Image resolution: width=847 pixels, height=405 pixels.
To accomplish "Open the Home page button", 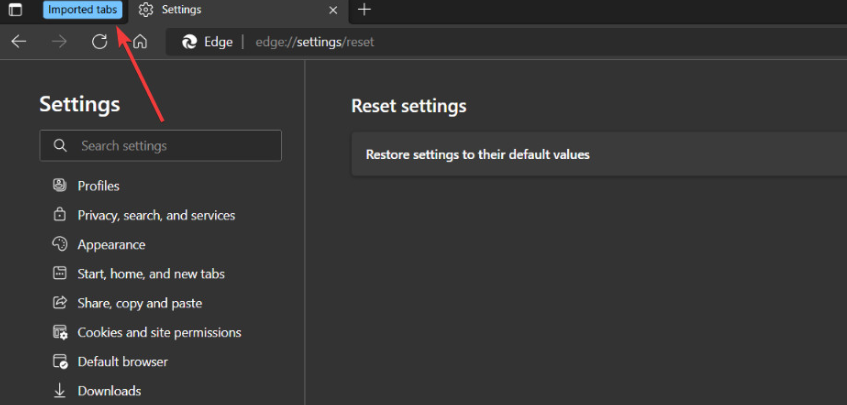I will coord(140,42).
